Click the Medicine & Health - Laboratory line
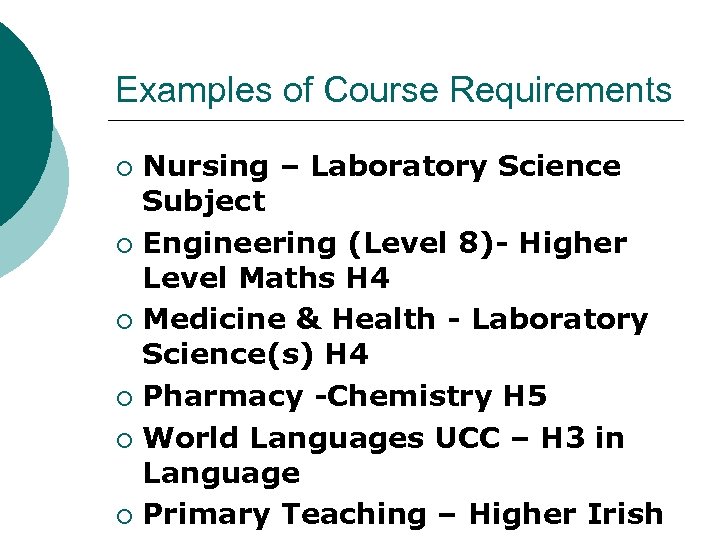720x540 pixels. click(395, 320)
